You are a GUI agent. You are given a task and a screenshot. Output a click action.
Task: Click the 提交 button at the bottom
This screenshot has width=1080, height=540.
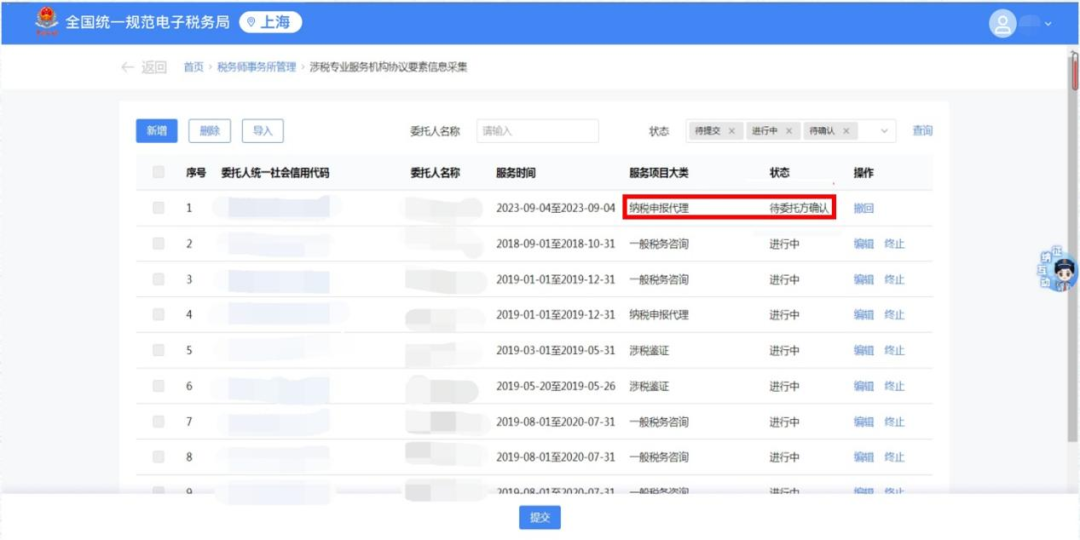(x=540, y=518)
